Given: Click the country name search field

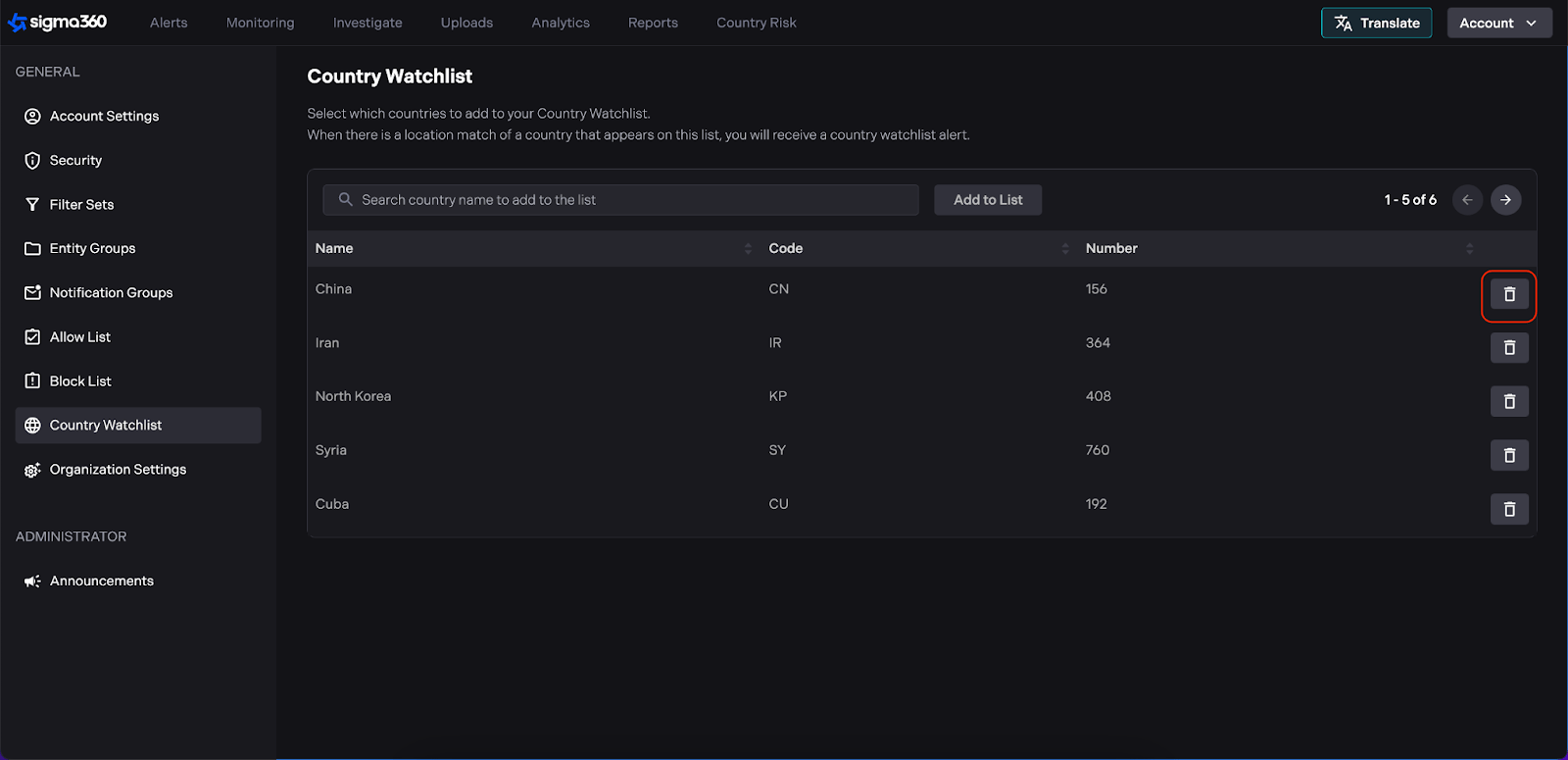Looking at the screenshot, I should 627,200.
